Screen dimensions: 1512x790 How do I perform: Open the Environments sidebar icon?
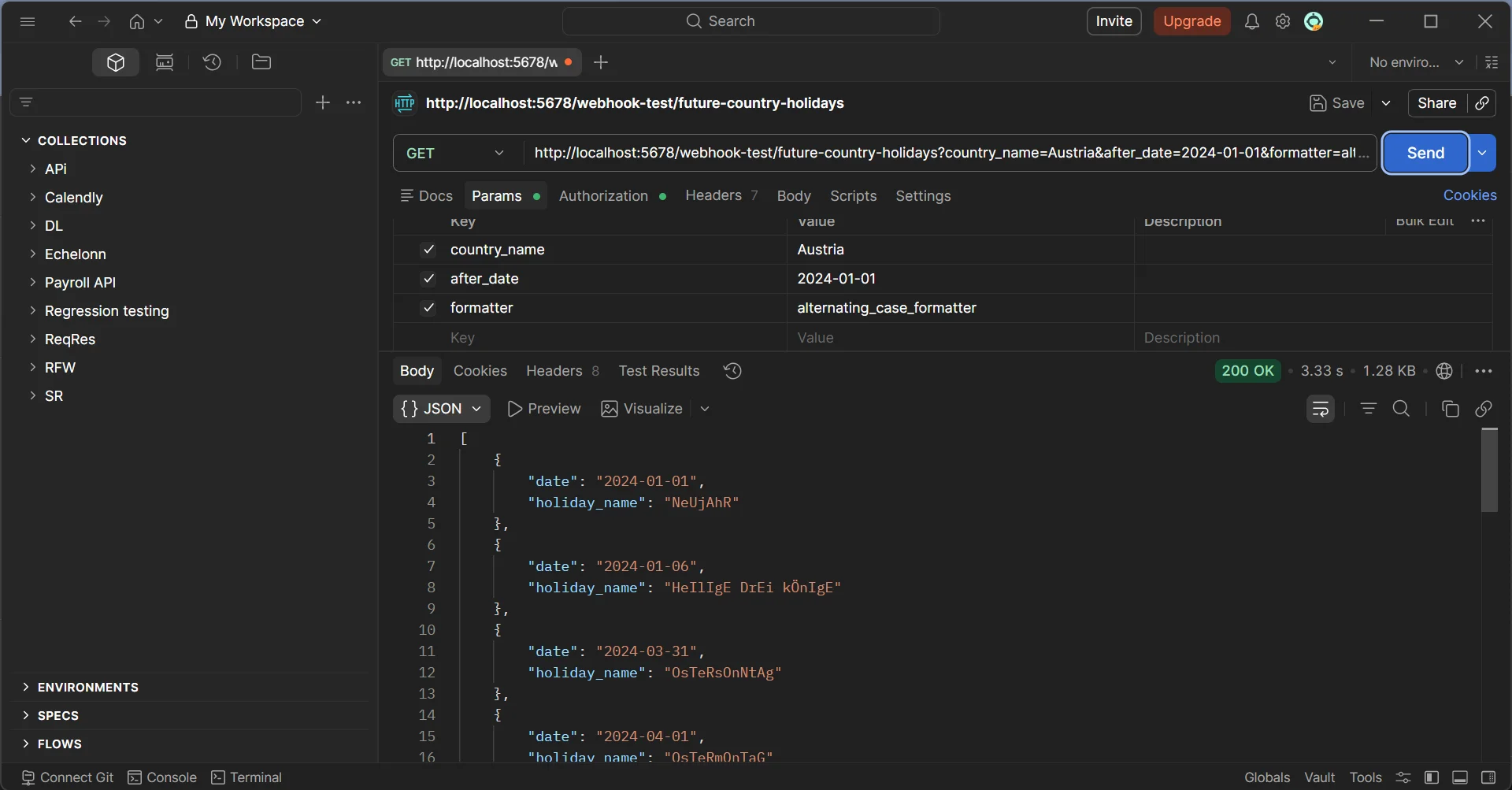click(x=165, y=62)
